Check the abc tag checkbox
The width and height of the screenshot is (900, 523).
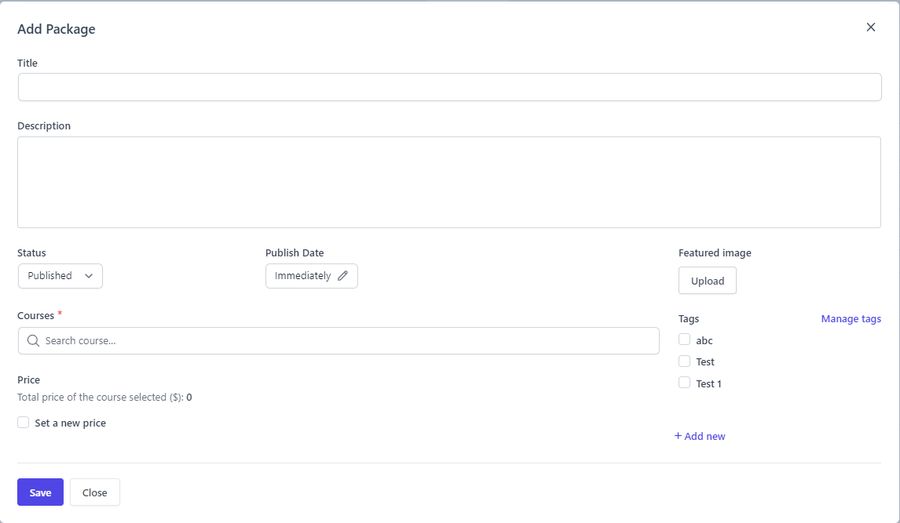click(684, 340)
